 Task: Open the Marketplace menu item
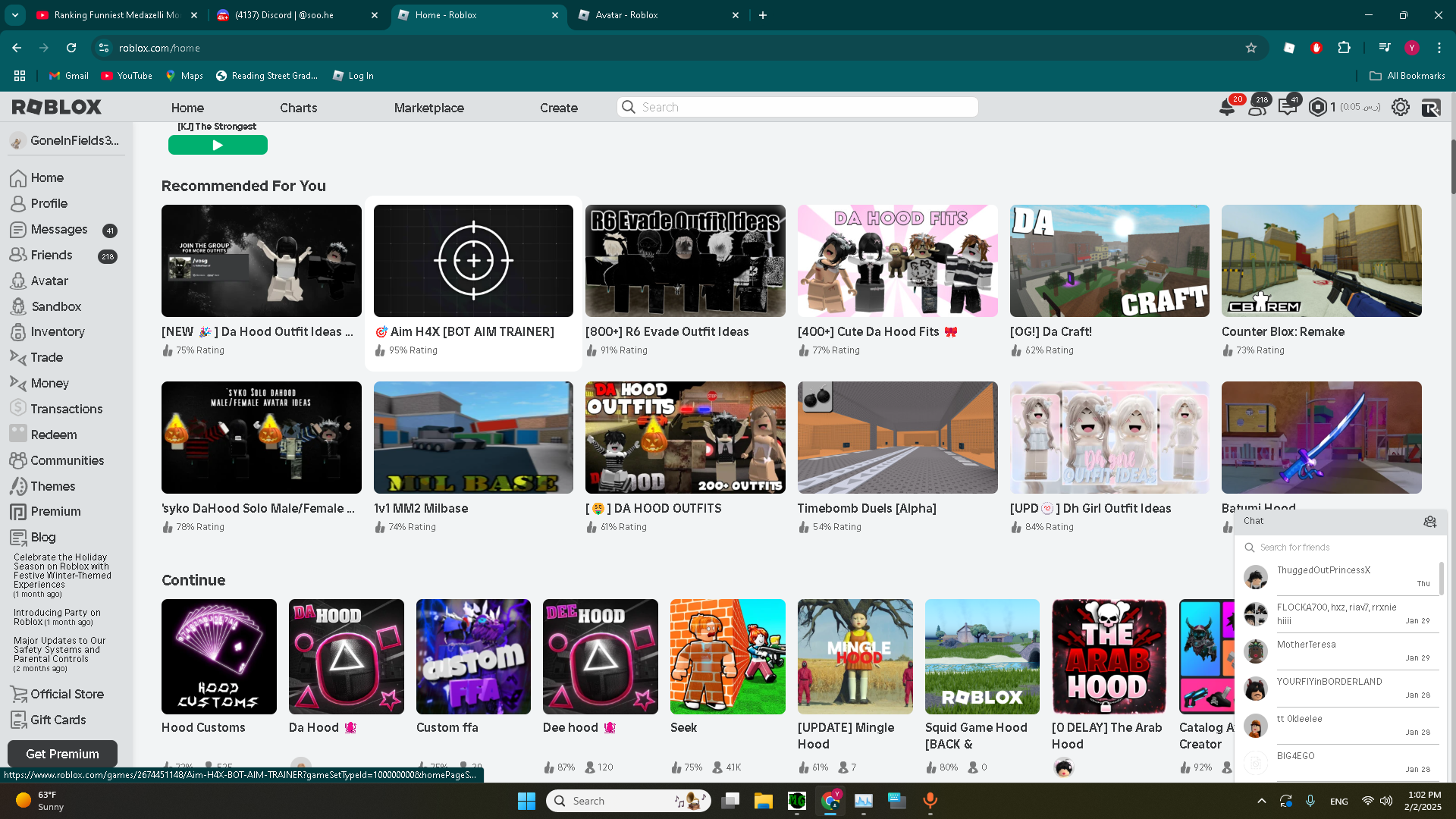[428, 108]
